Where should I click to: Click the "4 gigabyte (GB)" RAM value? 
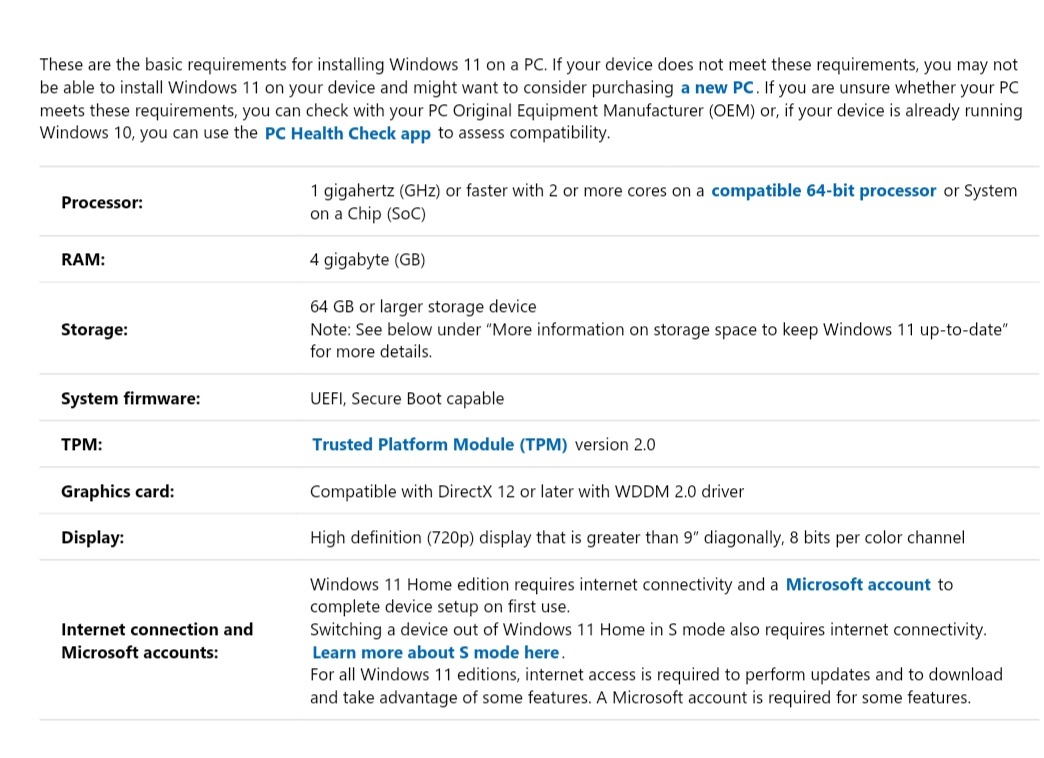point(368,259)
